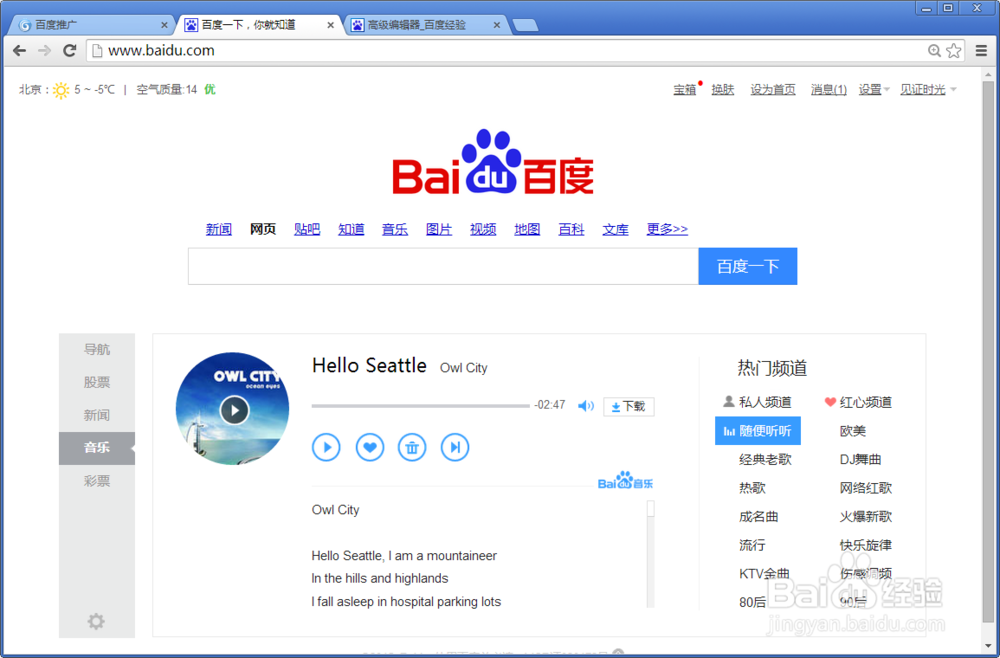Select 股票 in the left sidebar
The height and width of the screenshot is (658, 1000).
(97, 382)
